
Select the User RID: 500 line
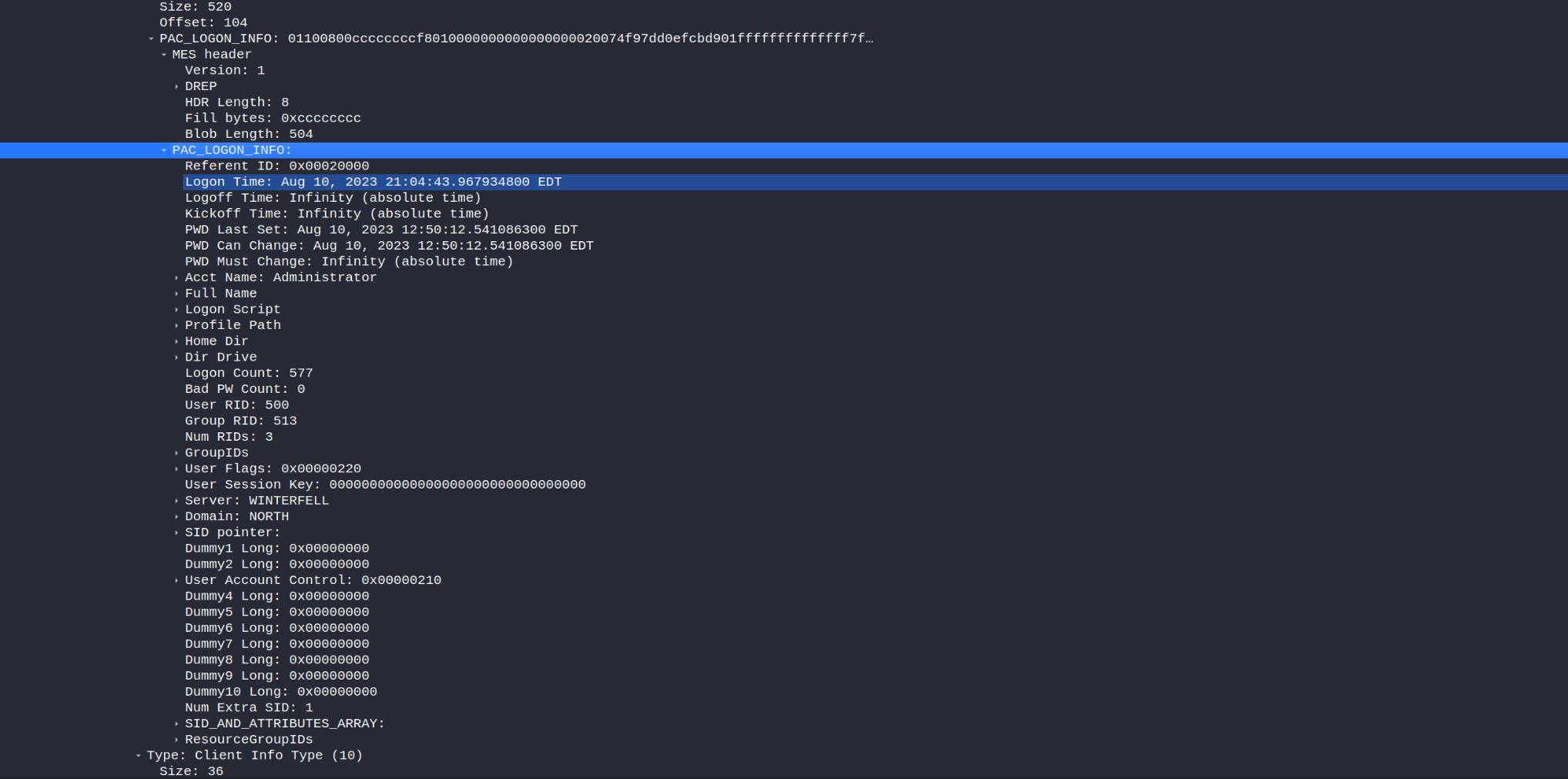(236, 405)
